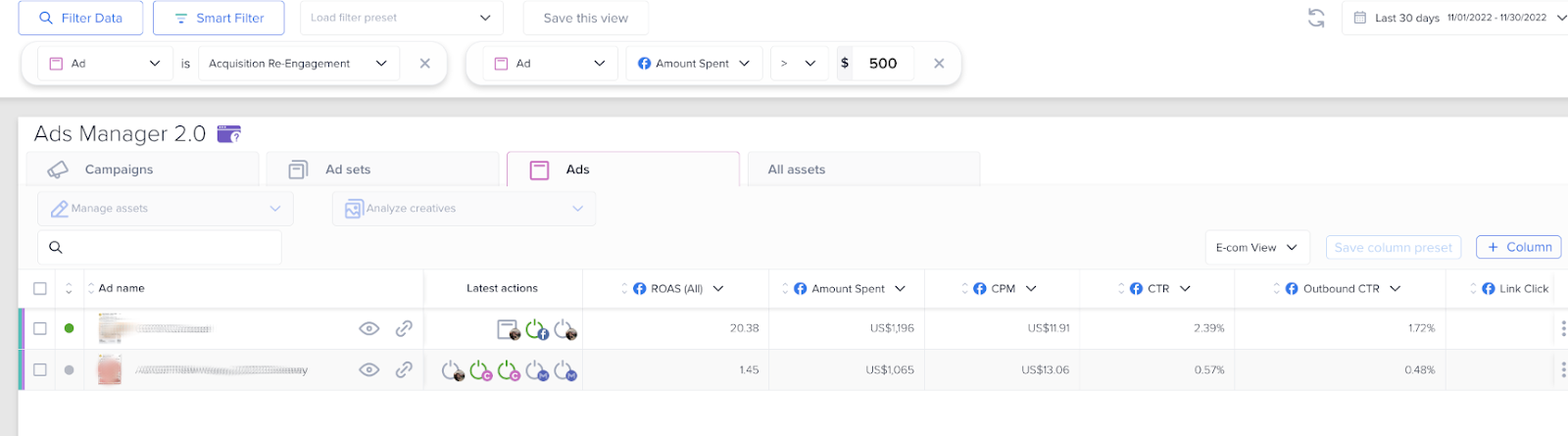The width and height of the screenshot is (1568, 436).
Task: Remove the Amount Spent filter
Action: [x=939, y=64]
